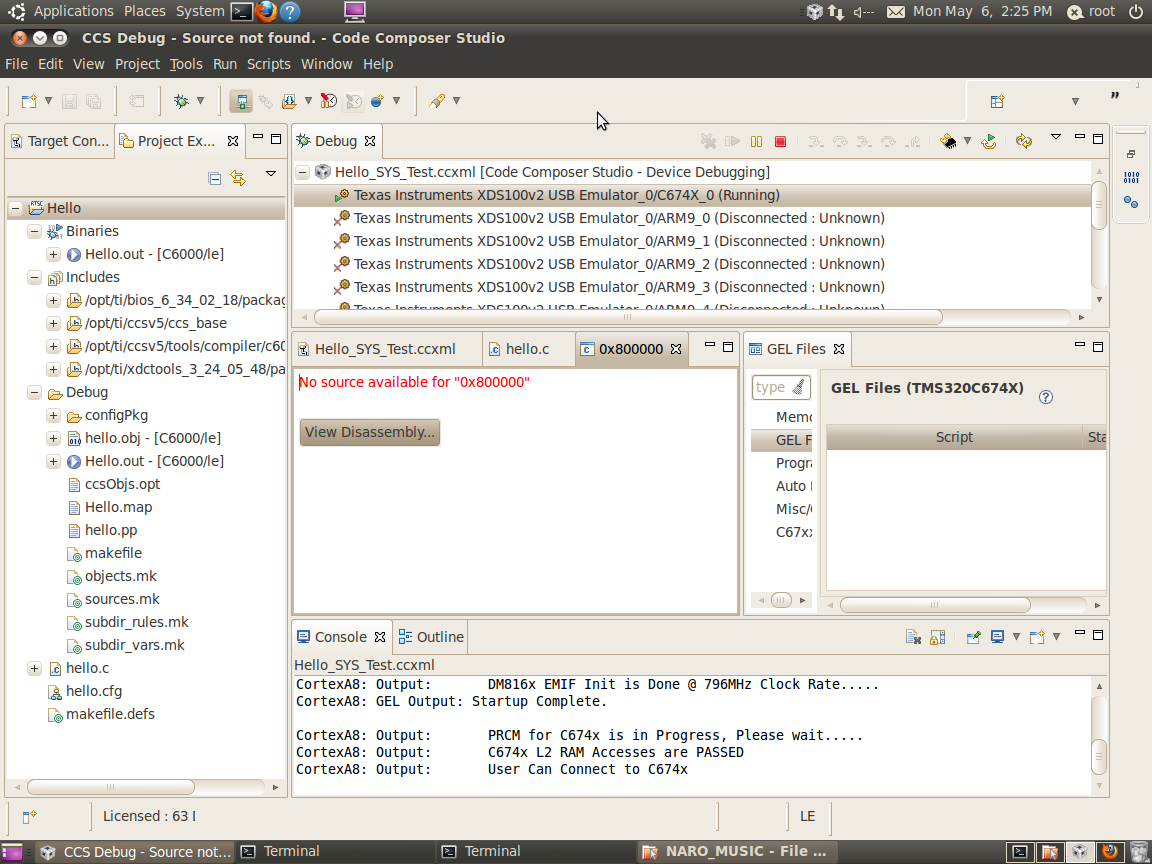The image size is (1152, 864).
Task: Click the Debug bug icon in main toolbar
Action: pos(181,101)
